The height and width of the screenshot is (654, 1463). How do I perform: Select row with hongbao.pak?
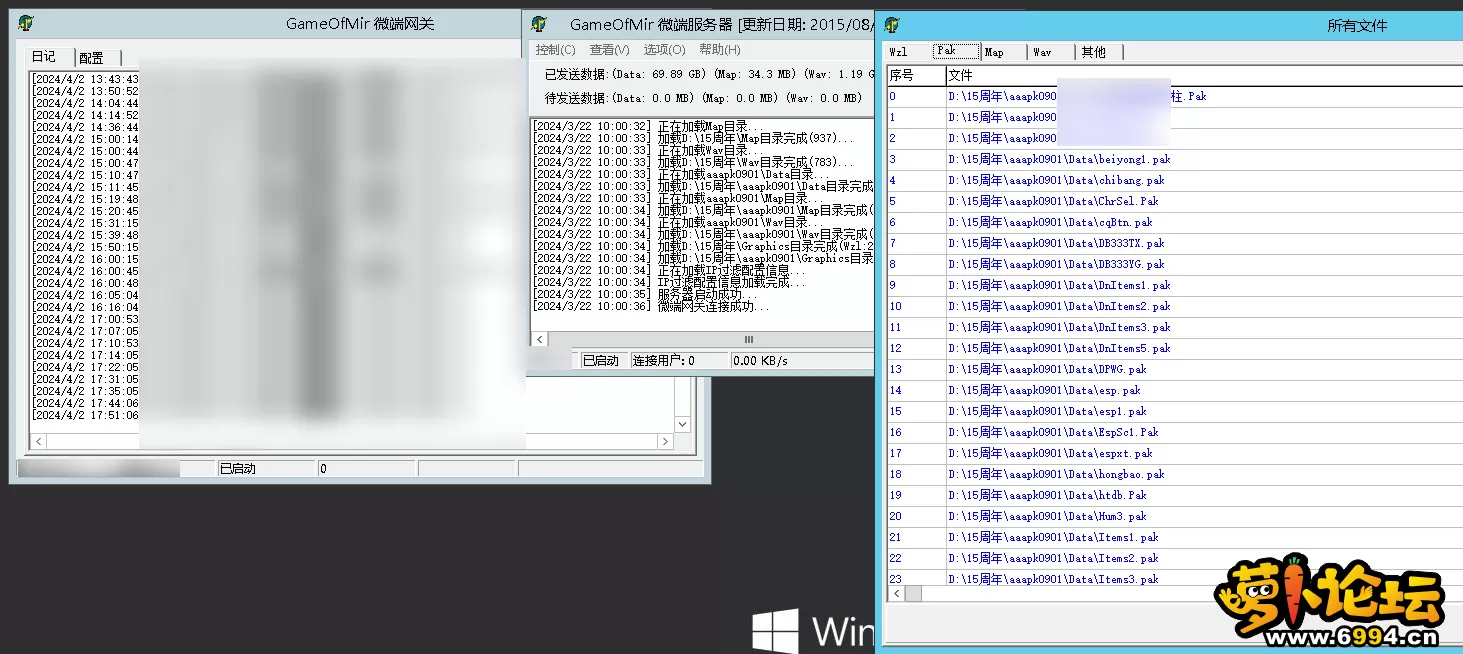[1174, 474]
